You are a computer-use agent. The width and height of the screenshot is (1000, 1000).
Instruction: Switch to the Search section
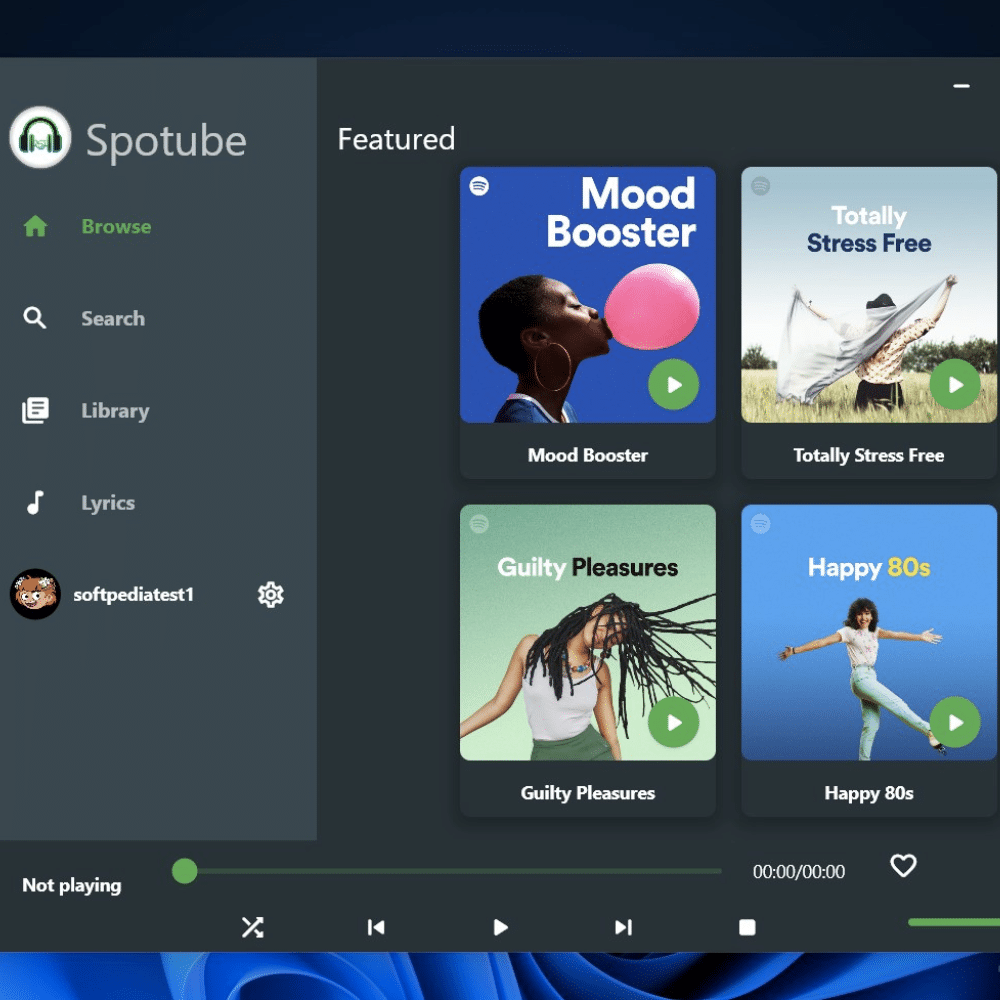[x=112, y=318]
